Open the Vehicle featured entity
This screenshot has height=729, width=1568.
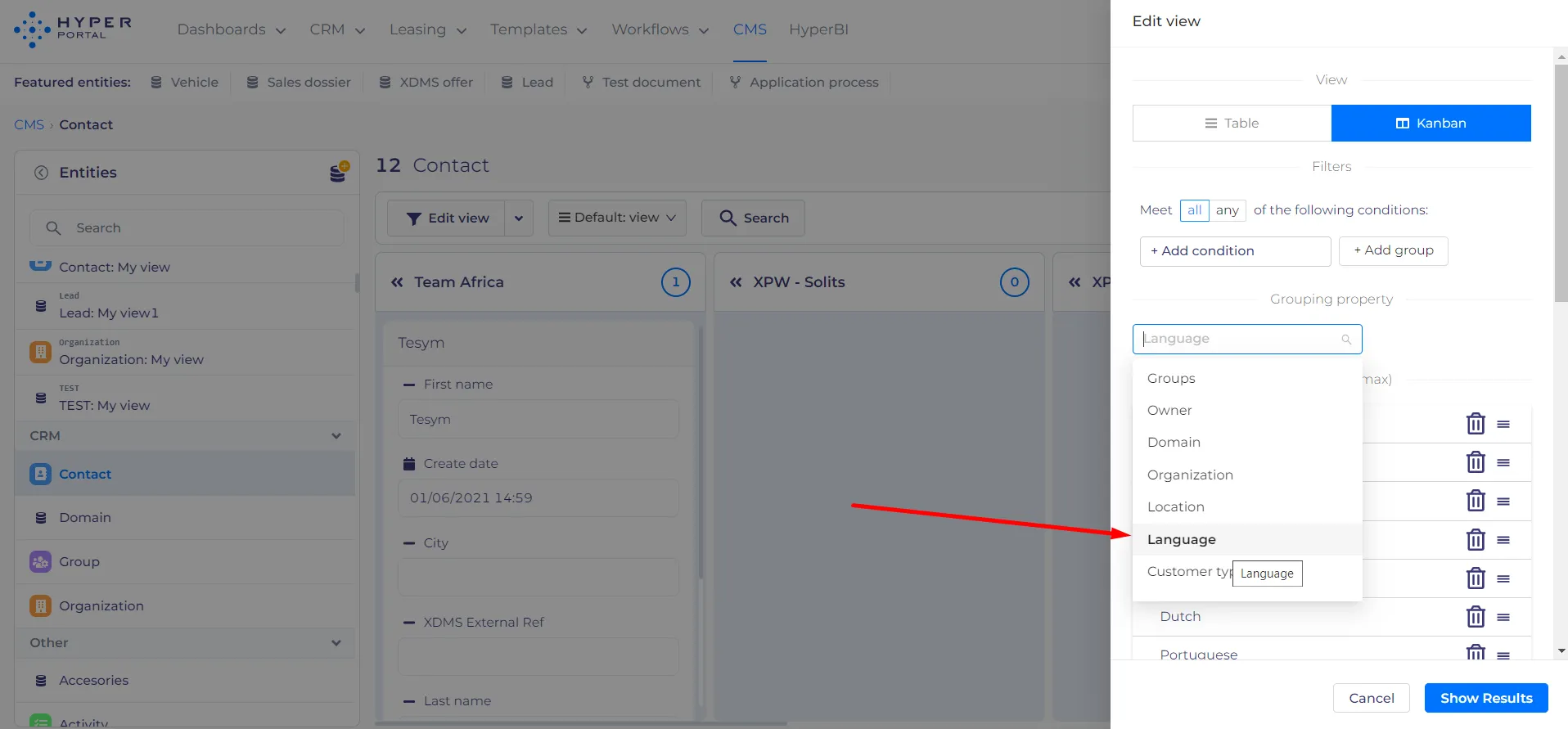(185, 83)
